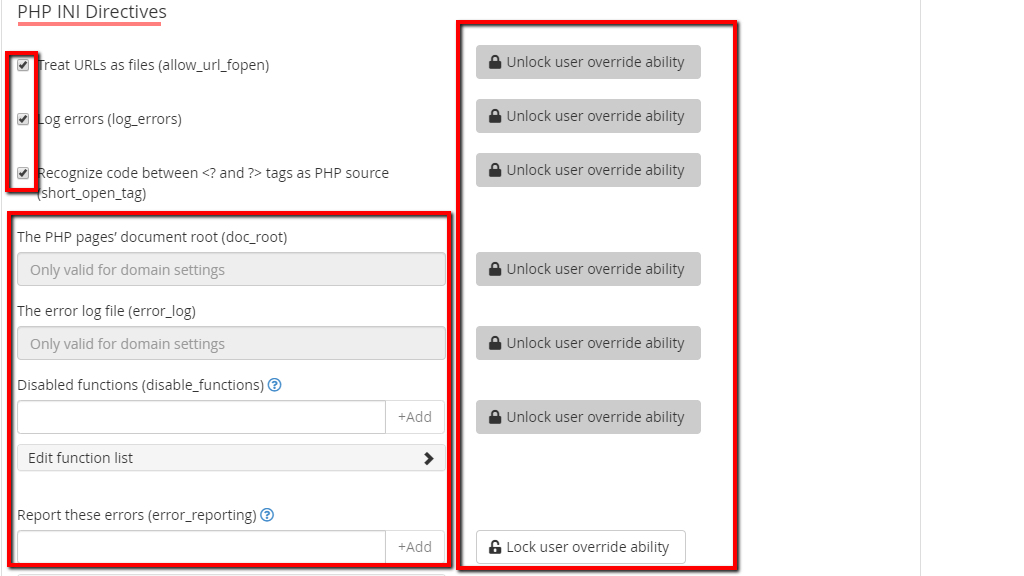Lock user override ability for error_reporting
Image resolution: width=1024 pixels, height=576 pixels.
coord(580,547)
